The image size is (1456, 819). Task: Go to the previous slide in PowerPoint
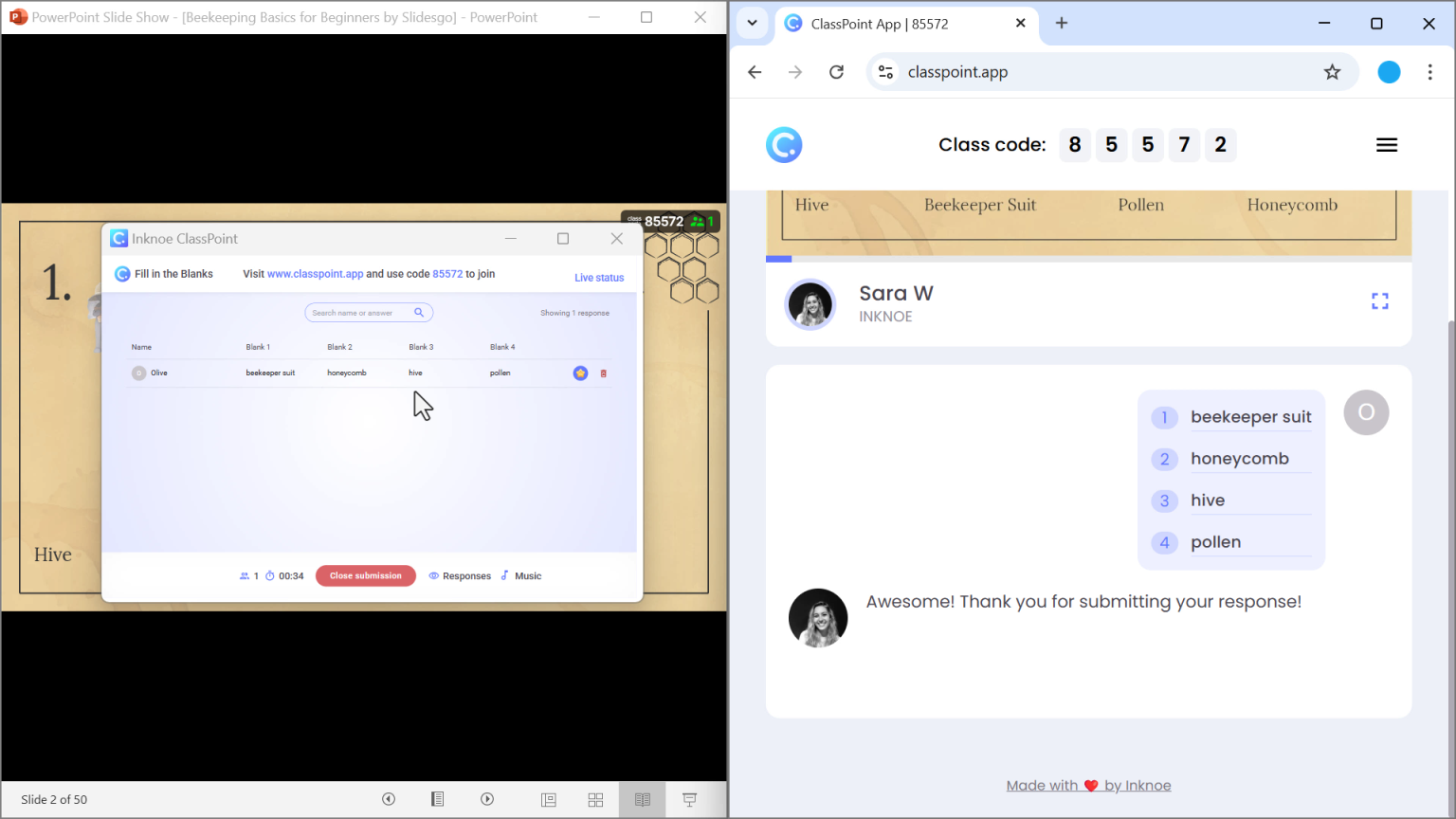point(389,799)
